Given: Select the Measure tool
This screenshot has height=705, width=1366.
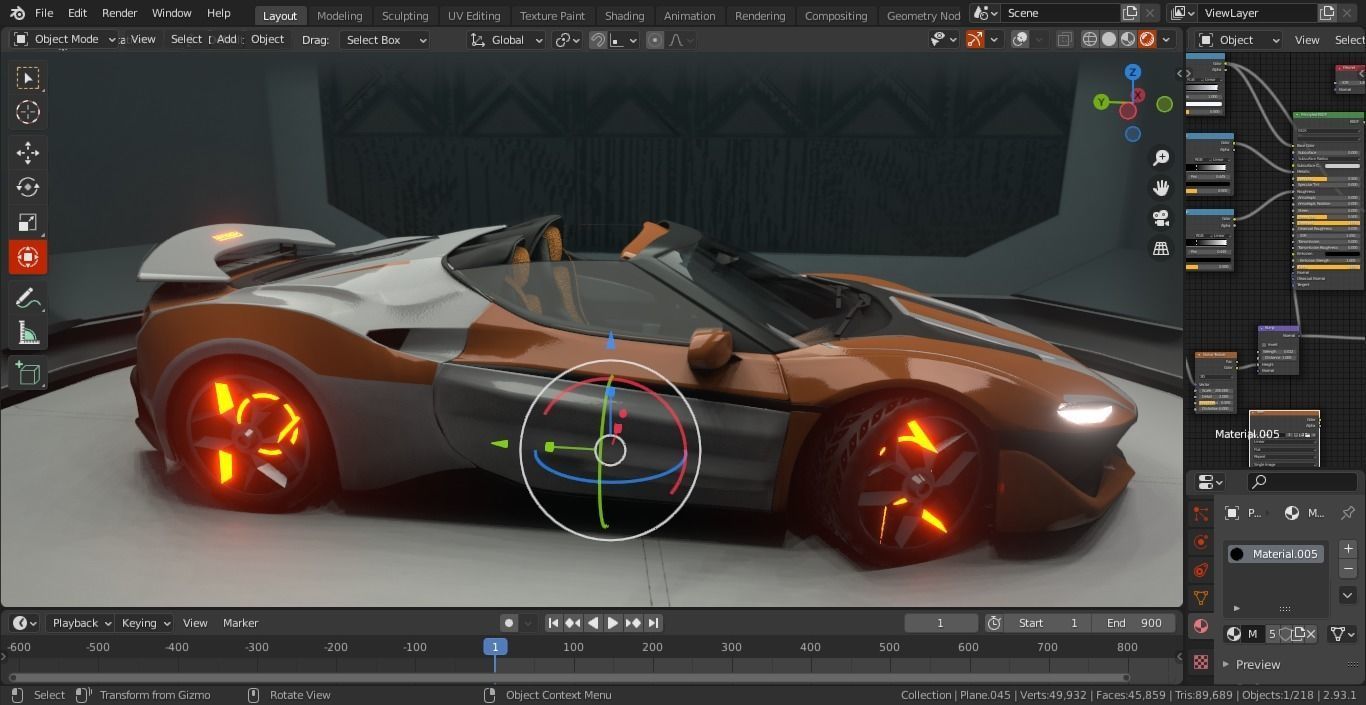Looking at the screenshot, I should (x=27, y=332).
